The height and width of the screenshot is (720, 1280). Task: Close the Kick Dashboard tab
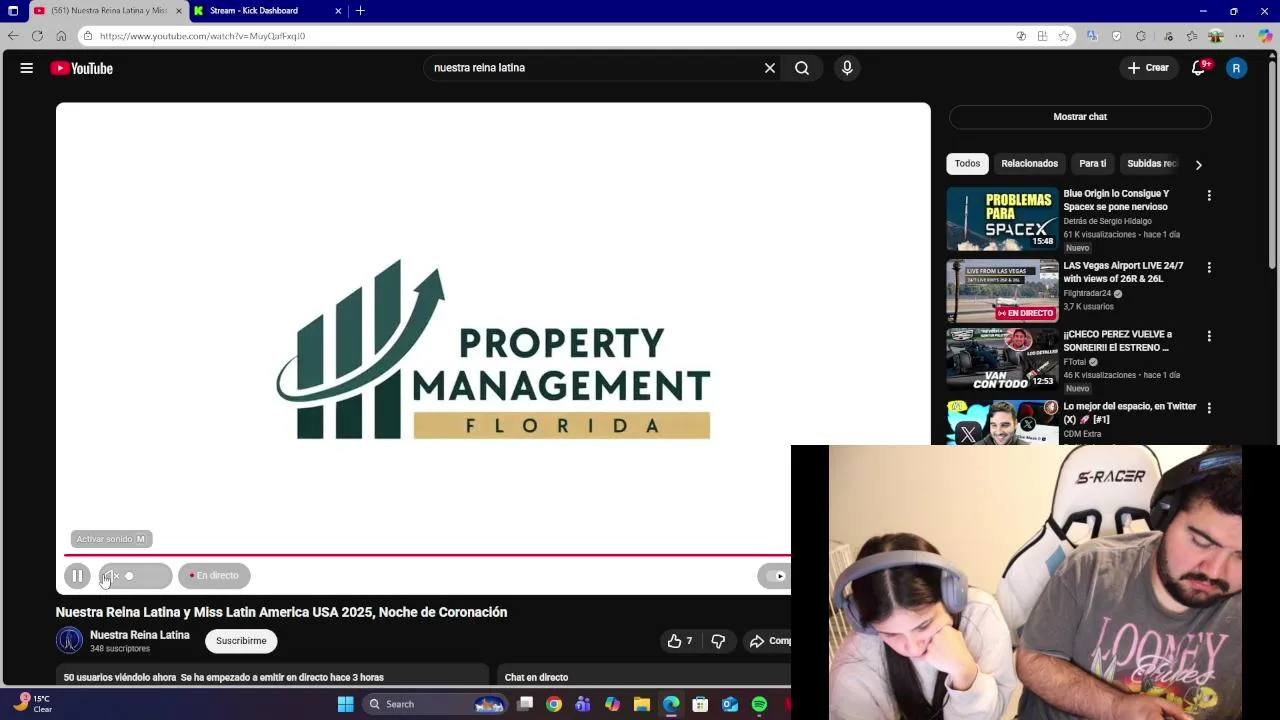pos(338,11)
